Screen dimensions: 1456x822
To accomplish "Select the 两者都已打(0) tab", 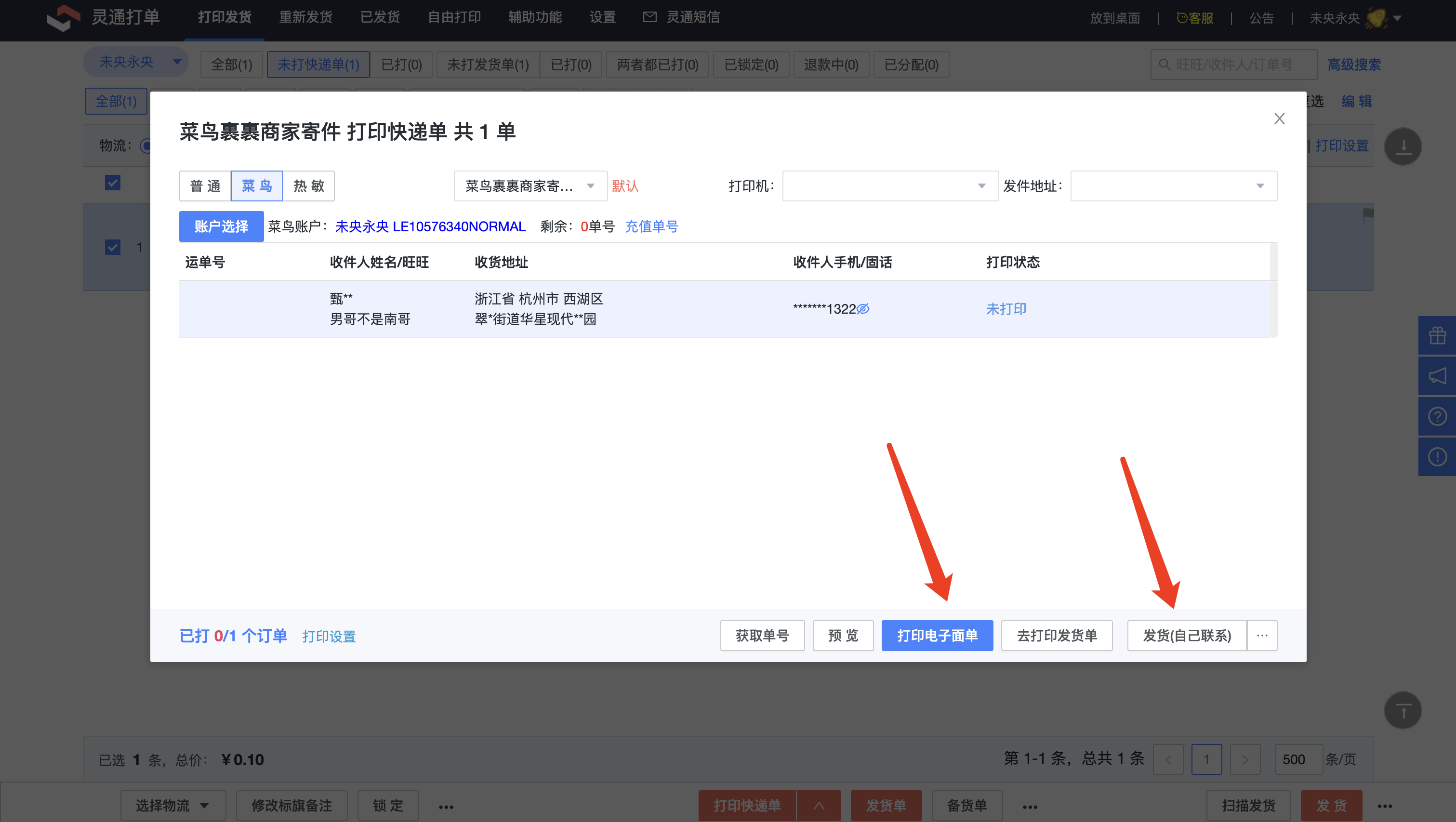I will [657, 65].
